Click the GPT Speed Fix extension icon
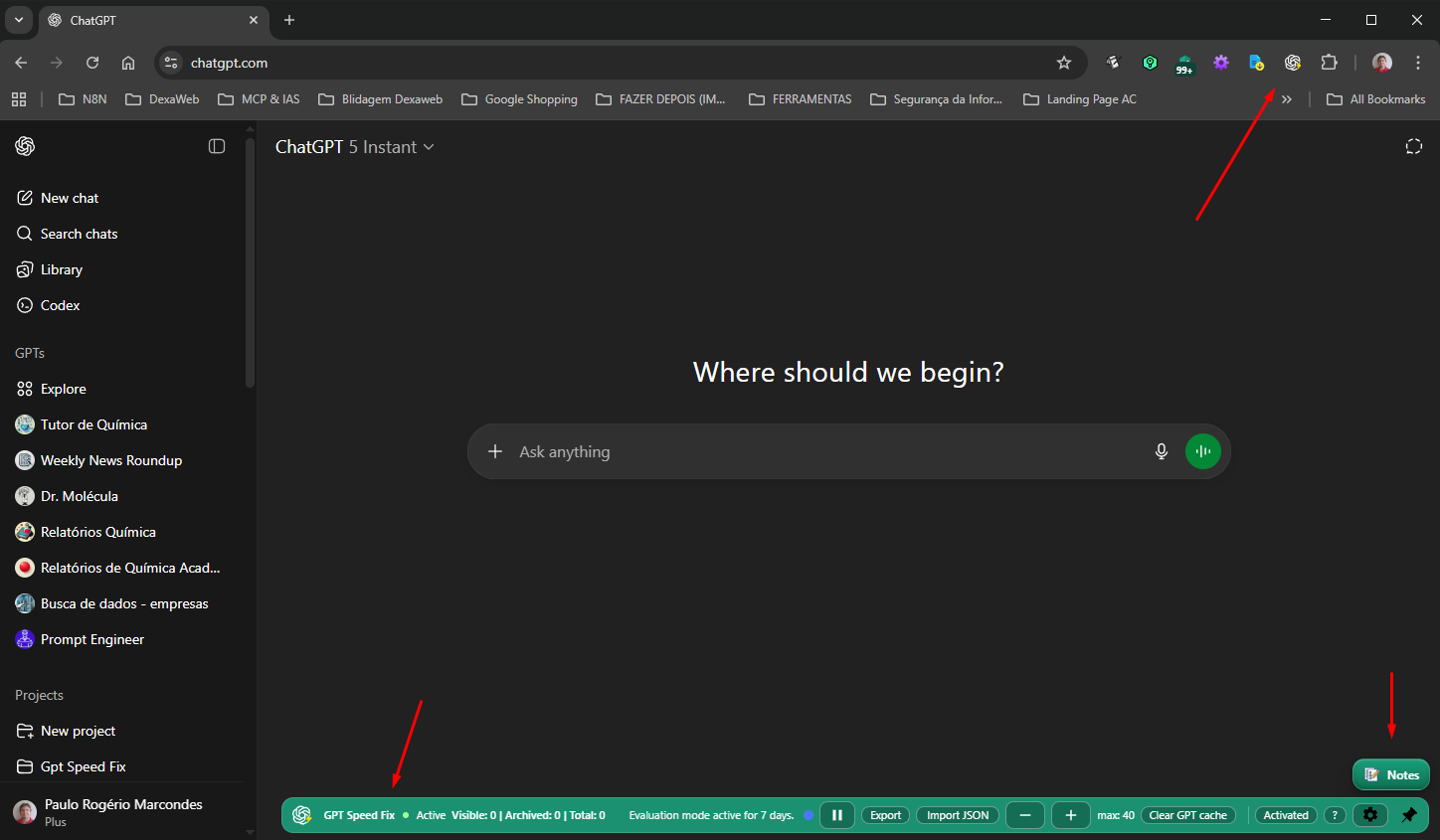Screen dimensions: 1440x840 (1292, 63)
